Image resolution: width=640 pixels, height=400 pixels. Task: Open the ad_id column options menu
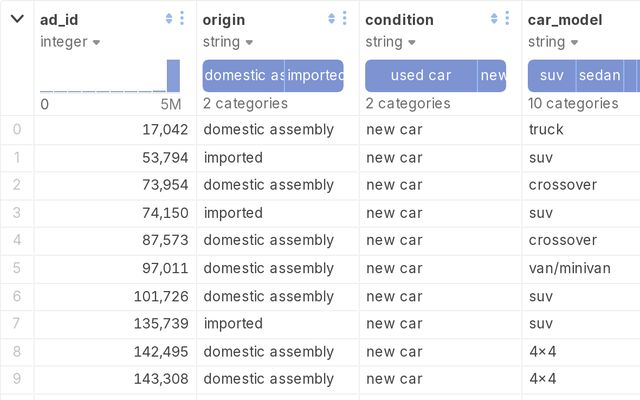[182, 19]
